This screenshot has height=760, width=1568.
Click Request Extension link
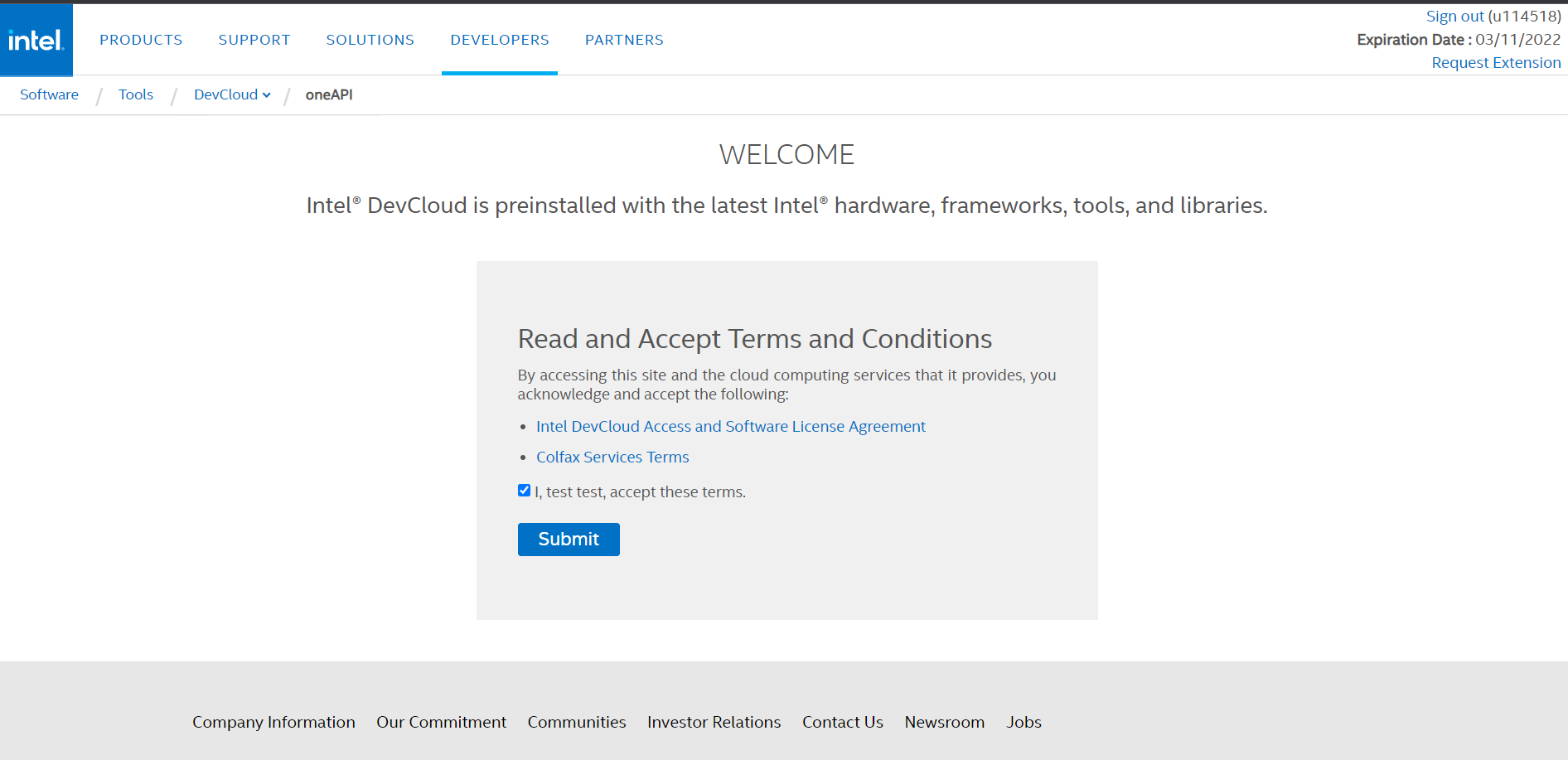1496,63
